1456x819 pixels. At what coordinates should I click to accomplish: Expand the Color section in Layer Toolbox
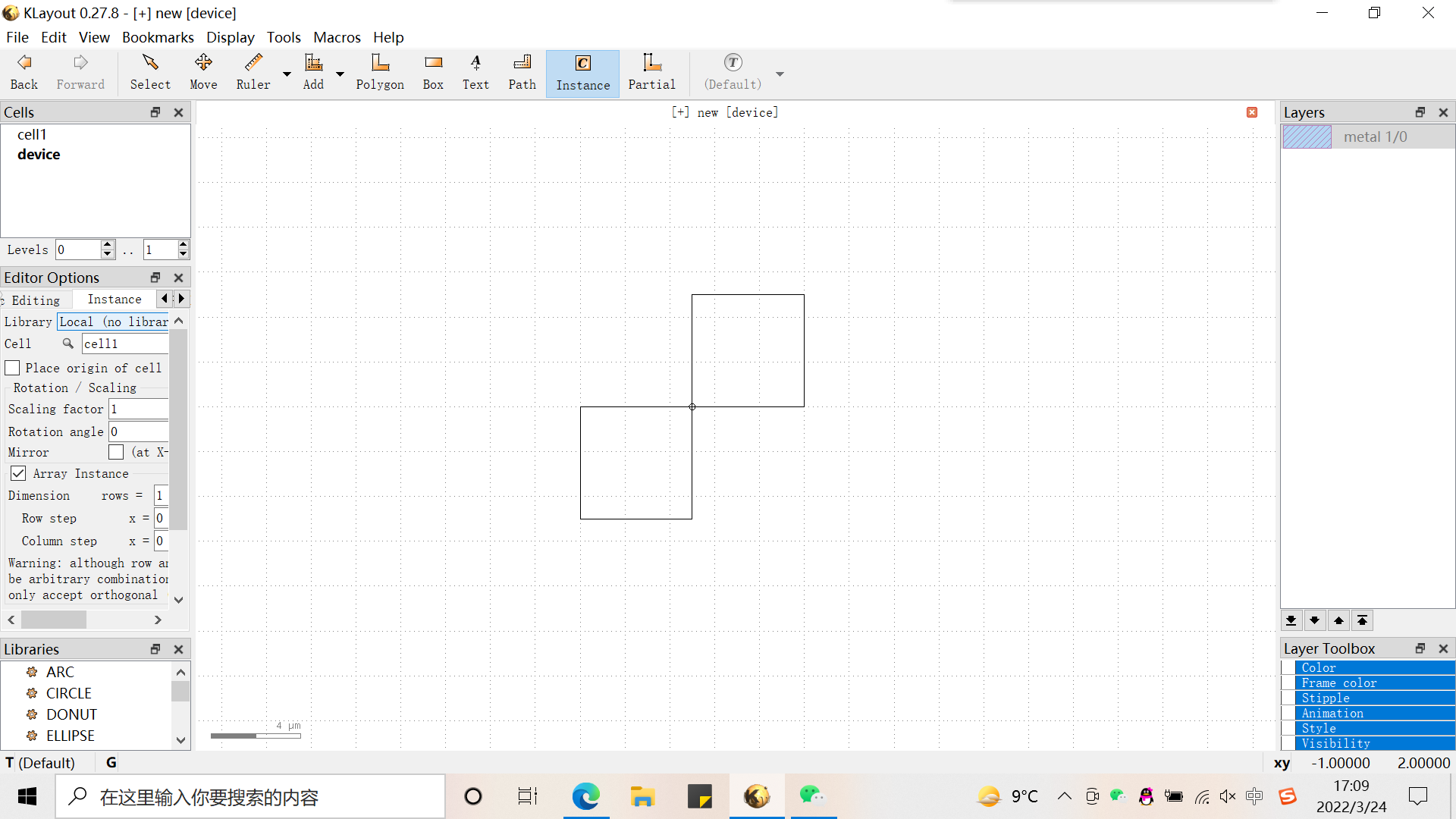coord(1319,667)
